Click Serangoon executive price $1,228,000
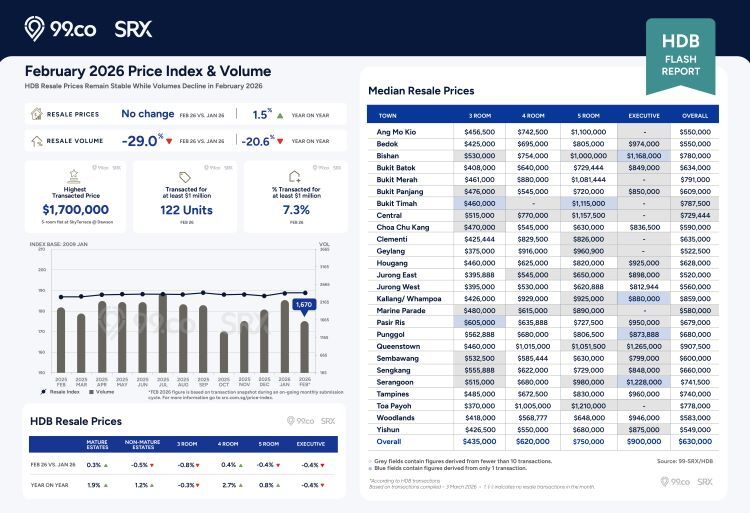The height and width of the screenshot is (513, 750). pos(644,382)
